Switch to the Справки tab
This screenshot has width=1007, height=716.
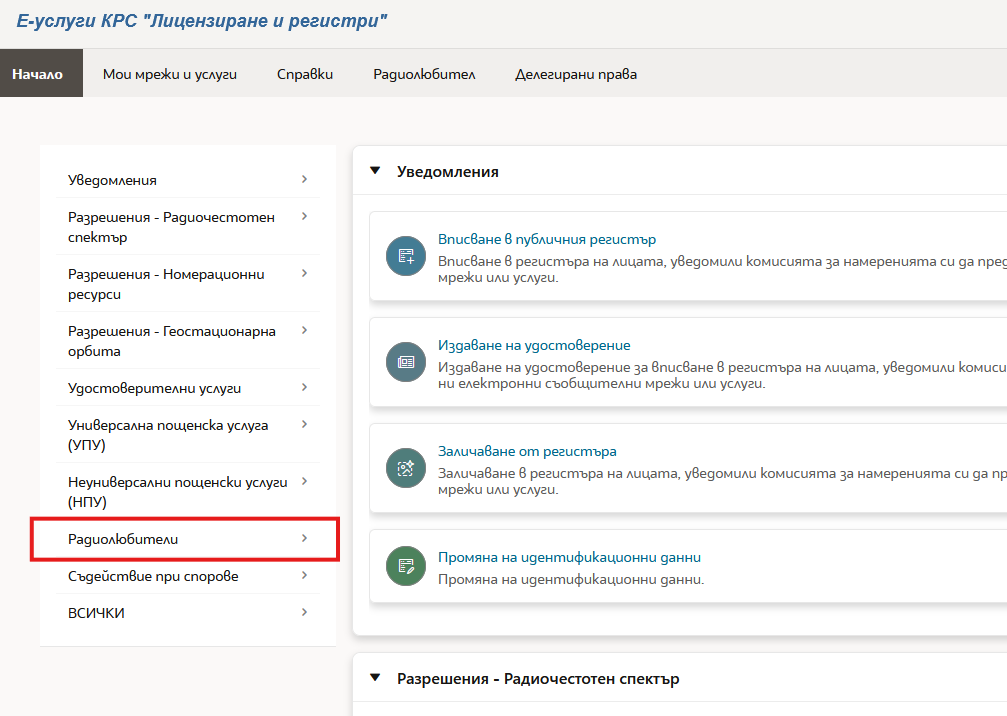pyautogui.click(x=305, y=74)
